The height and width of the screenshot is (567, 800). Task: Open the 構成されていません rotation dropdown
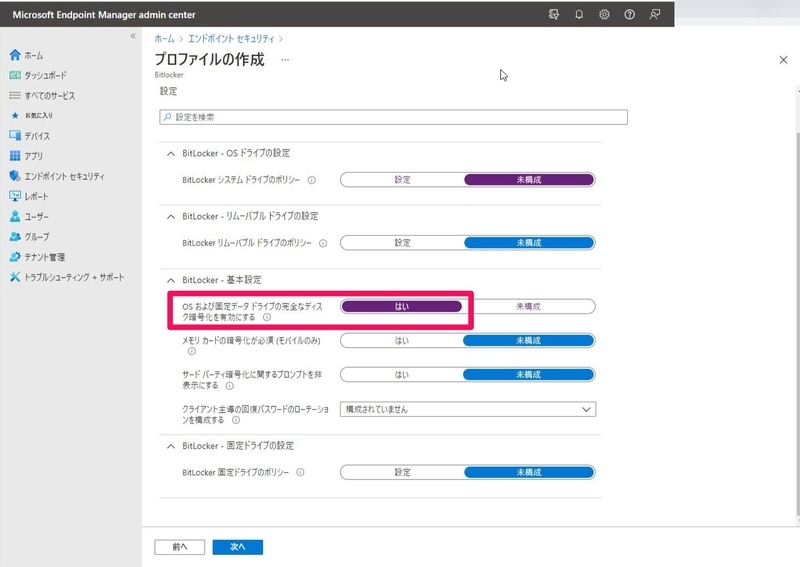point(468,409)
